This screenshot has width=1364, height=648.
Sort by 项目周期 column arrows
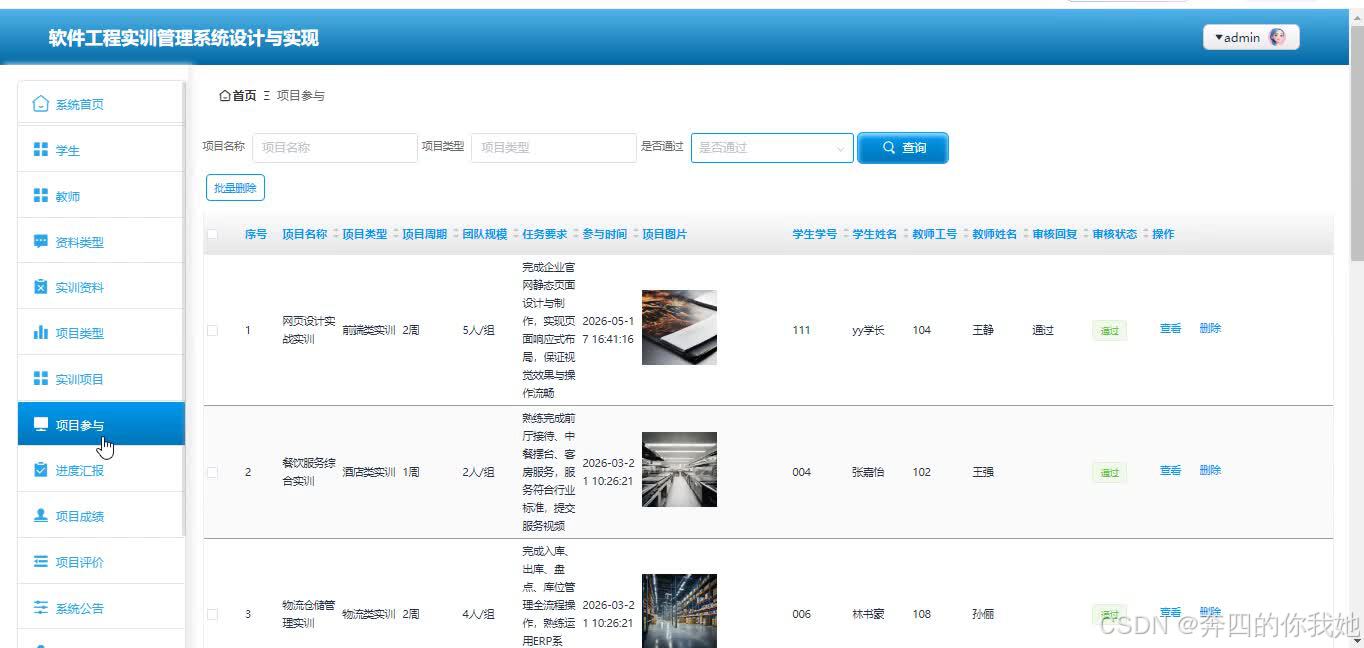pyautogui.click(x=455, y=234)
